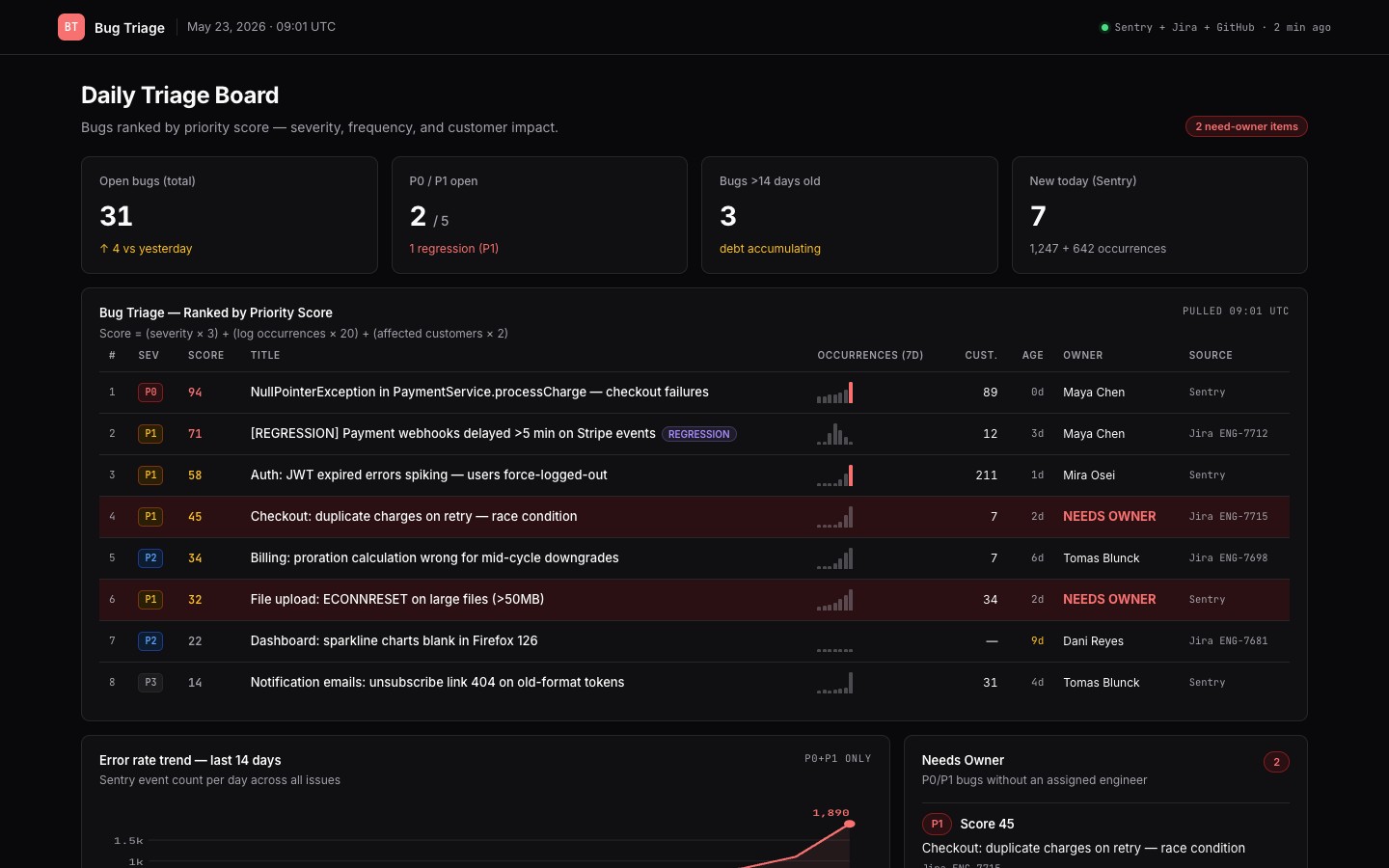Image resolution: width=1389 pixels, height=868 pixels.
Task: Sort by SCORE column header
Action: click(x=205, y=356)
